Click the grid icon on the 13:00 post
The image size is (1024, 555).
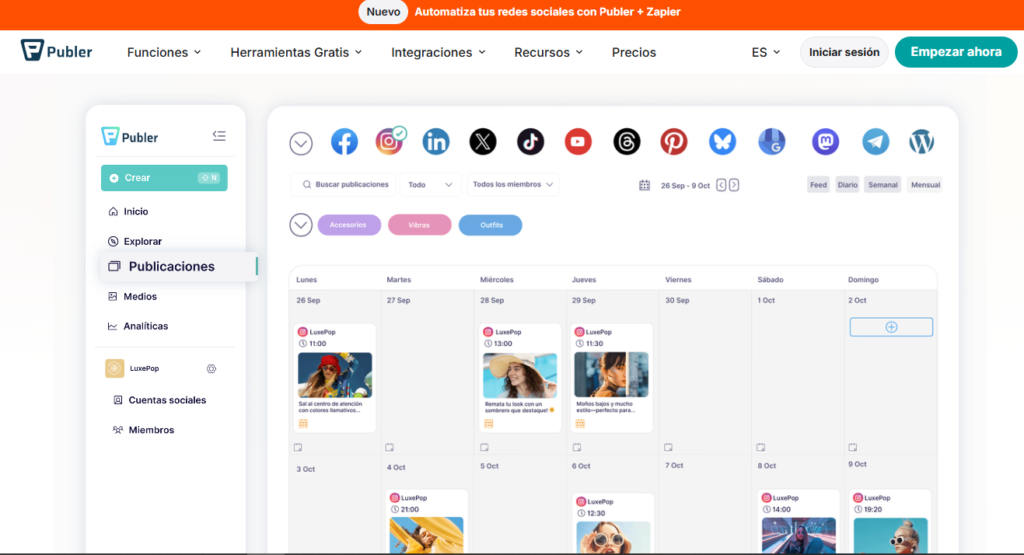click(x=488, y=424)
